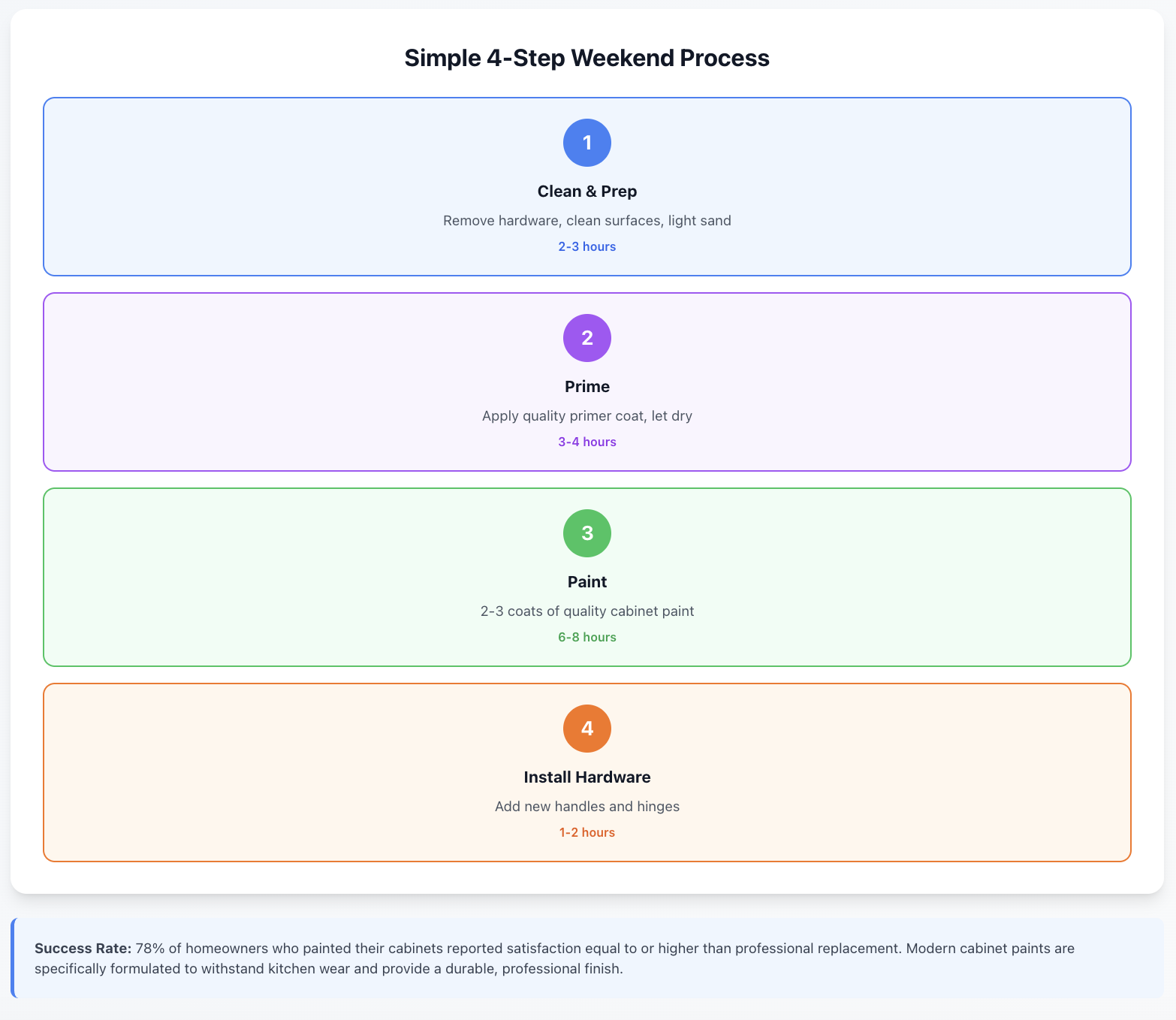The image size is (1176, 1020).
Task: Click the 1-2 hours duration label
Action: click(587, 832)
